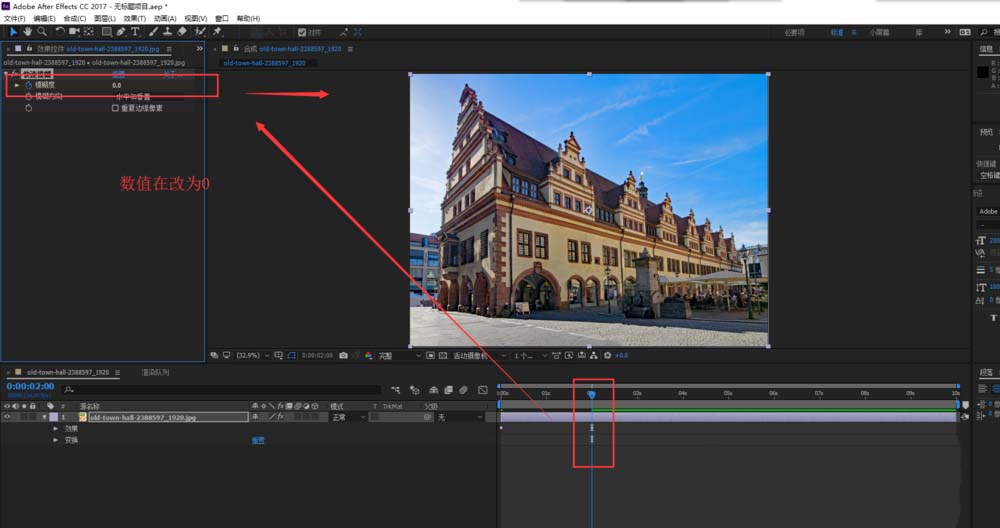Viewport: 1000px width, 528px height.
Task: Click the current time 0:00:02:00 display
Action: click(x=30, y=386)
